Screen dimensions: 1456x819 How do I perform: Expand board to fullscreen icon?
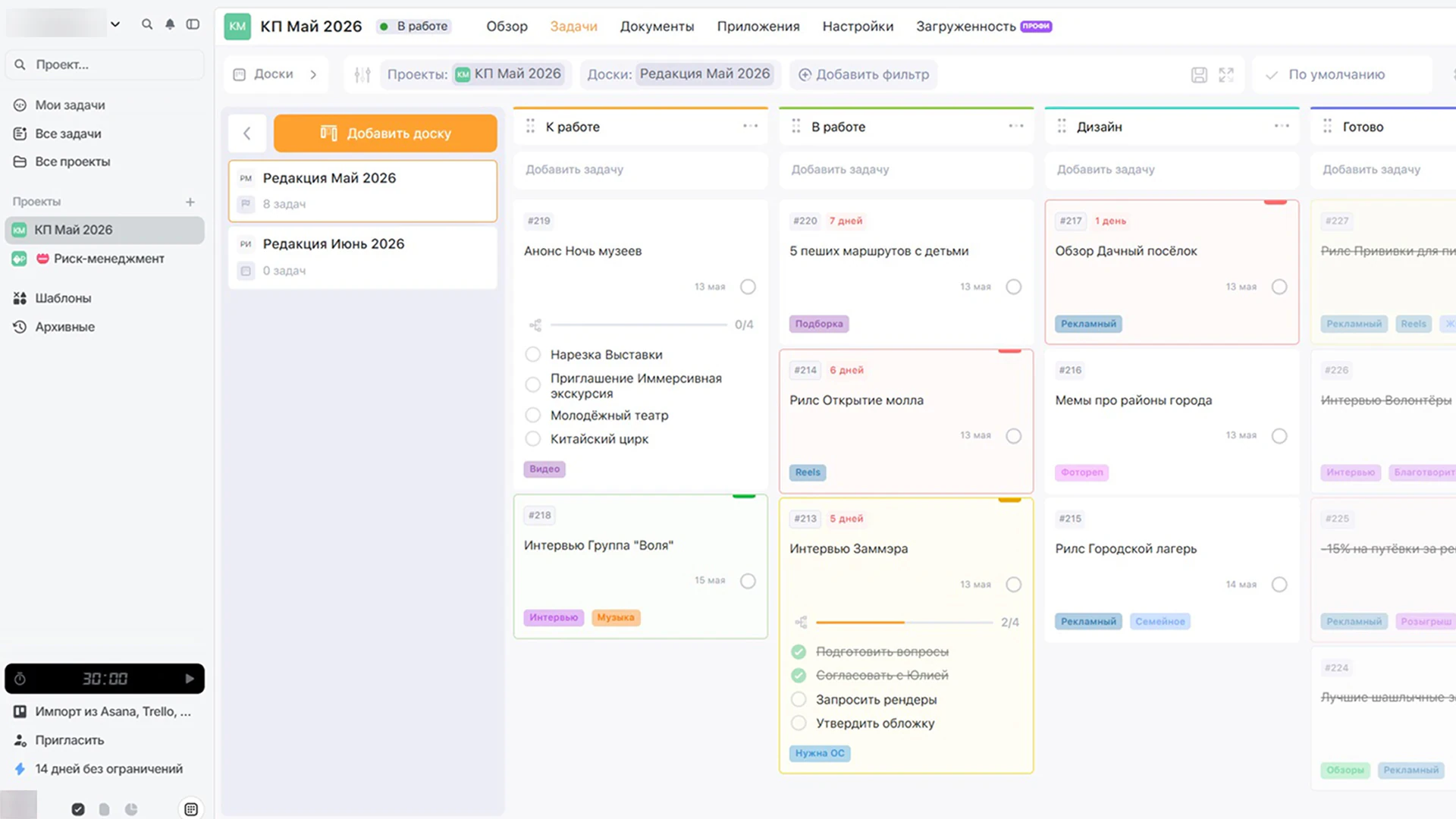1226,74
